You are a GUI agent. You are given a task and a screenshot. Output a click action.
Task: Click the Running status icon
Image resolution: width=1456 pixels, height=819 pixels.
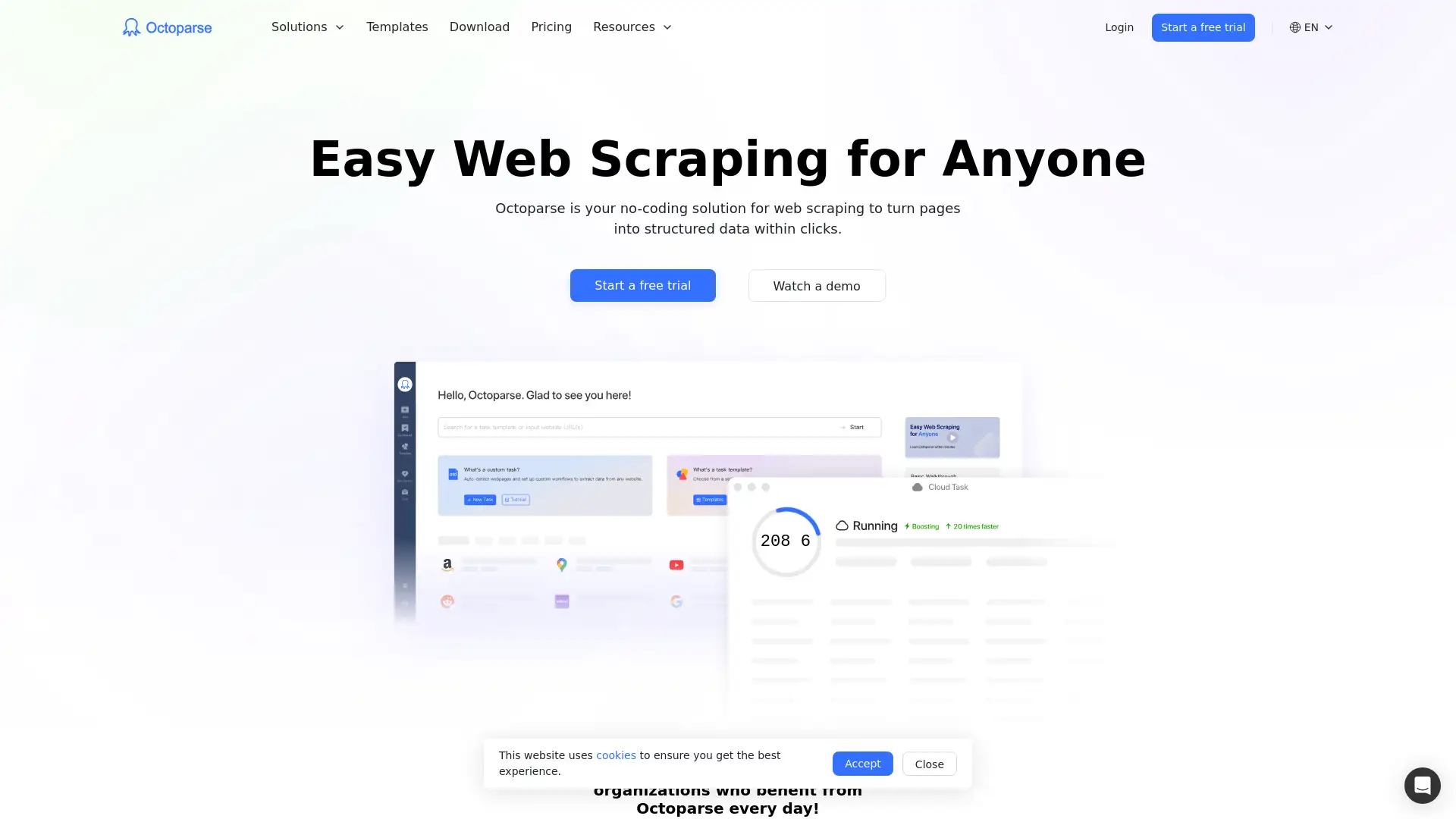(x=842, y=525)
